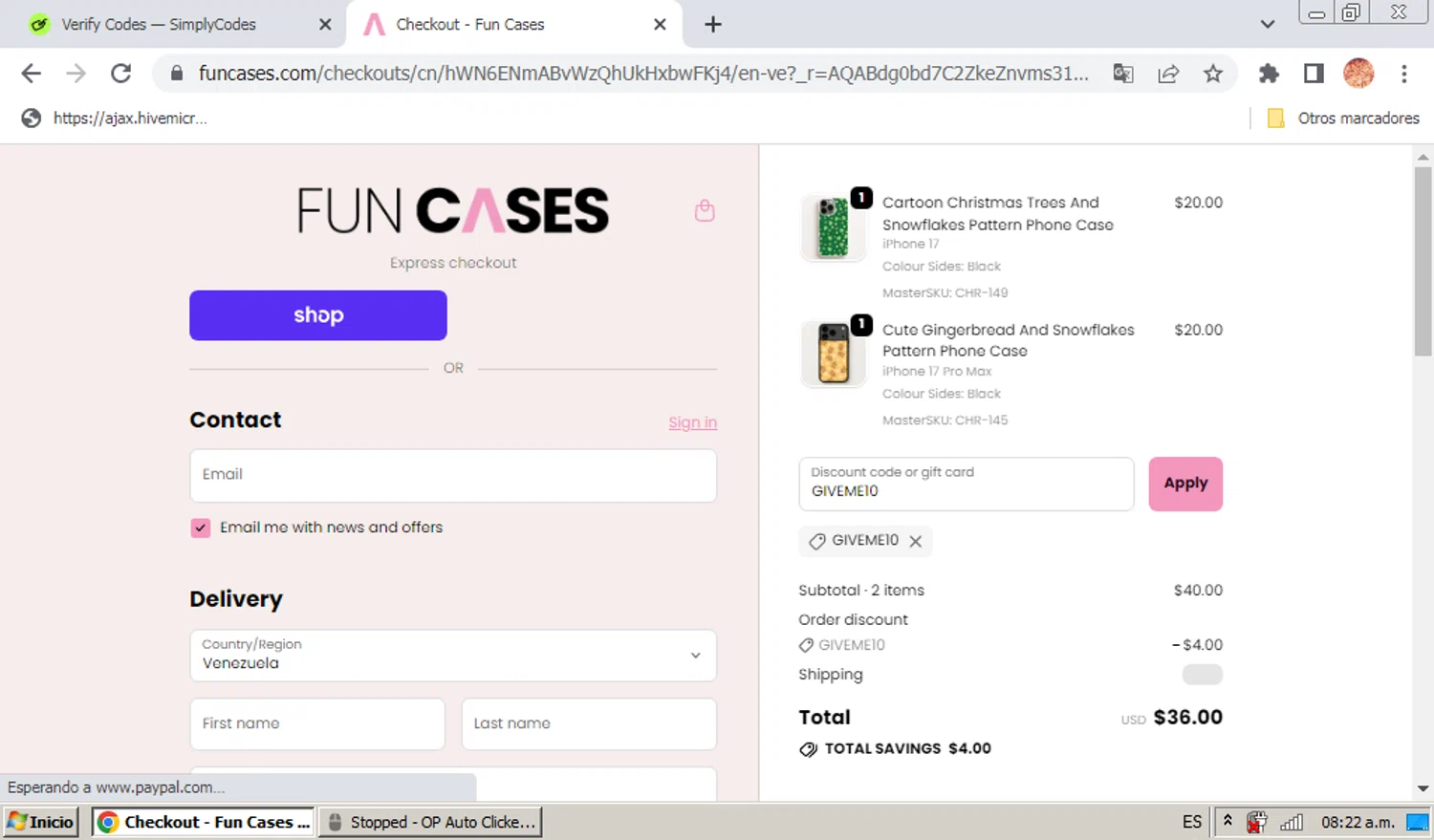1434x840 pixels.
Task: Open the Chrome profile avatar
Action: point(1358,74)
